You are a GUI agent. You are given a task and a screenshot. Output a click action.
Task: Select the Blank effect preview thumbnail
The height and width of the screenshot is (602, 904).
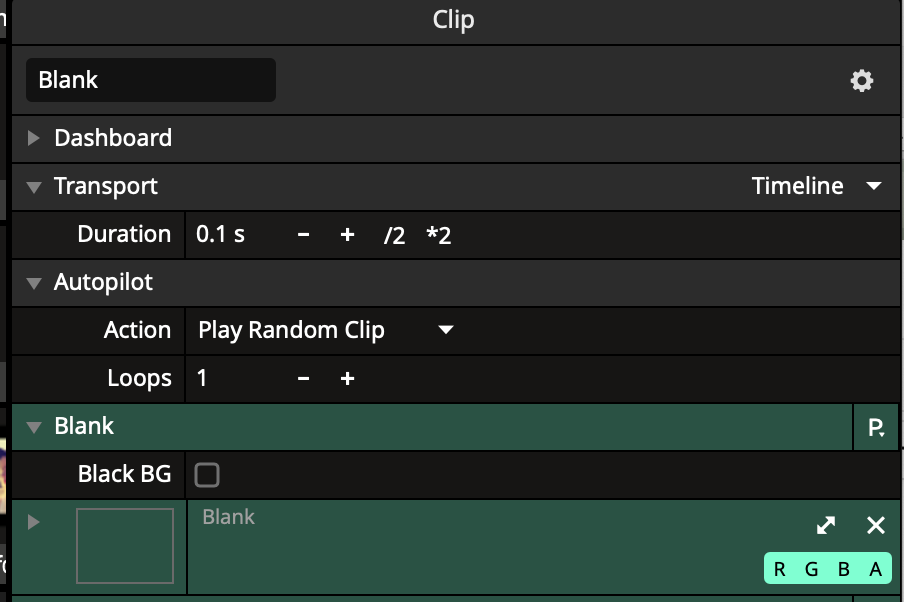[125, 545]
